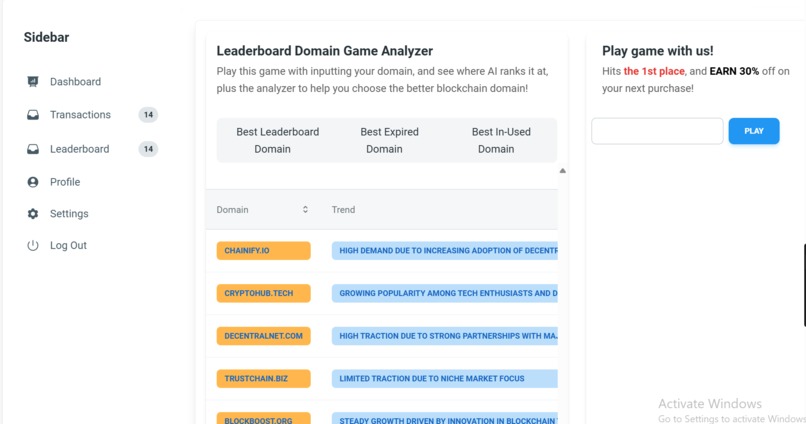Screen dimensions: 806x424
Task: Click the domain input field
Action: pyautogui.click(x=657, y=131)
